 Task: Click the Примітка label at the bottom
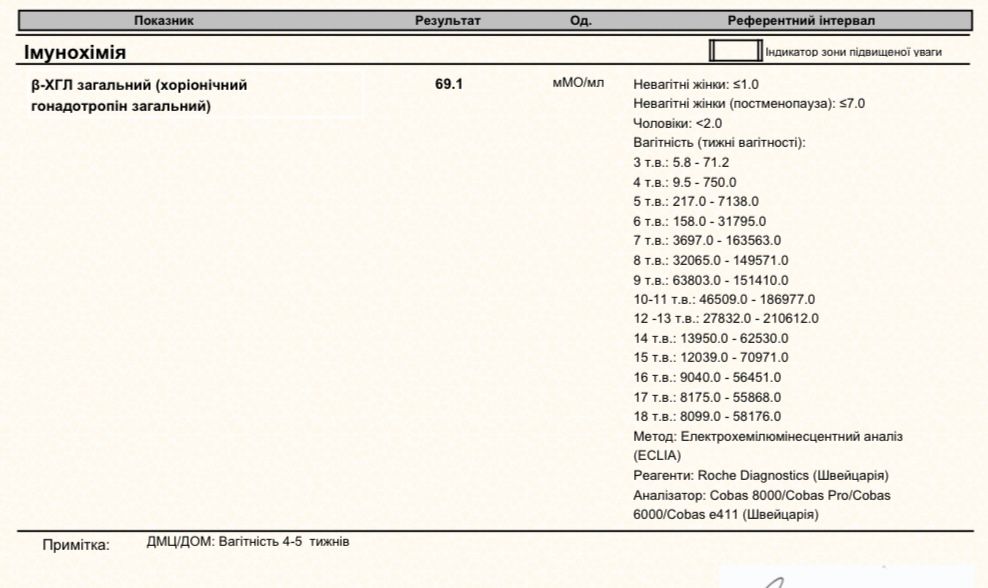(x=75, y=546)
